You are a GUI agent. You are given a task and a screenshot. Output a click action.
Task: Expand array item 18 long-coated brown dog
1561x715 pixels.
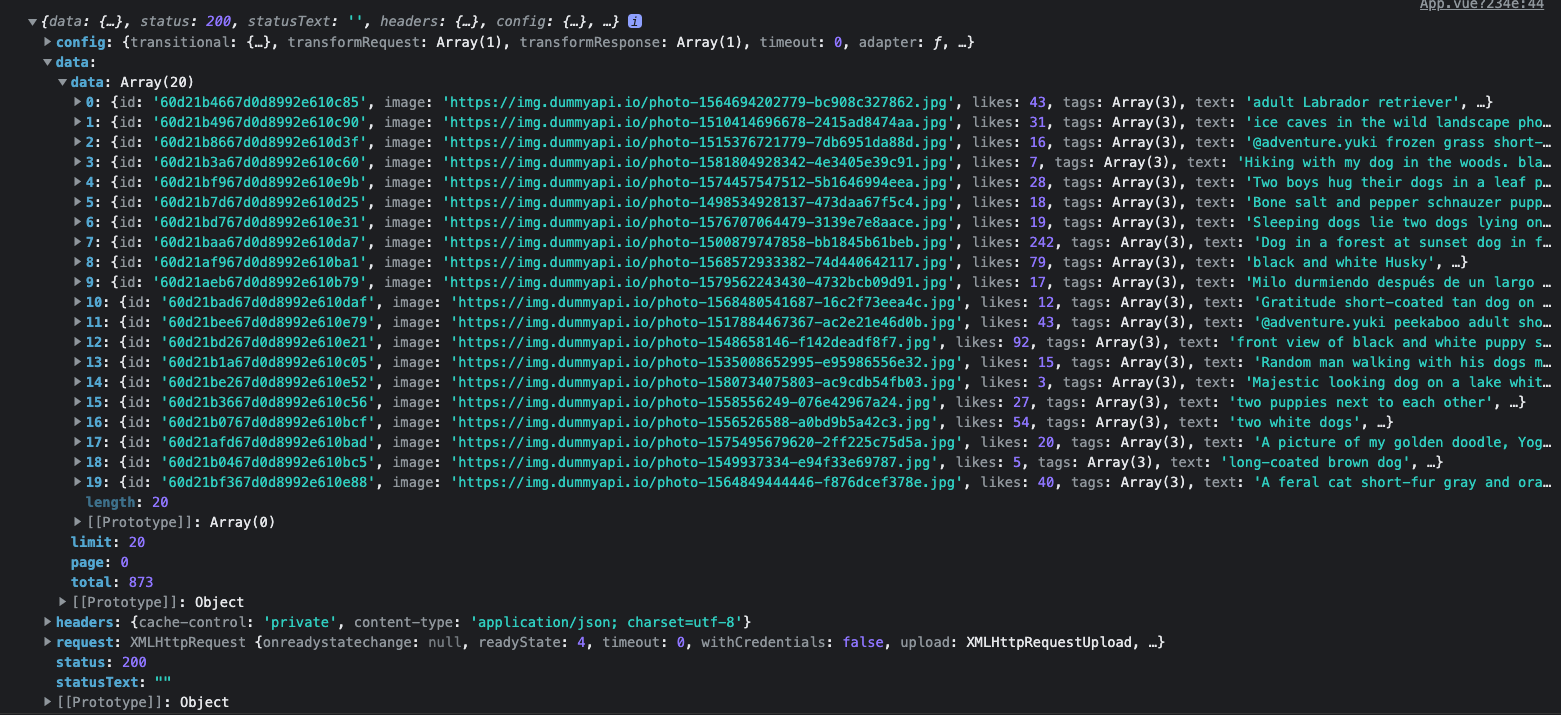pos(79,462)
